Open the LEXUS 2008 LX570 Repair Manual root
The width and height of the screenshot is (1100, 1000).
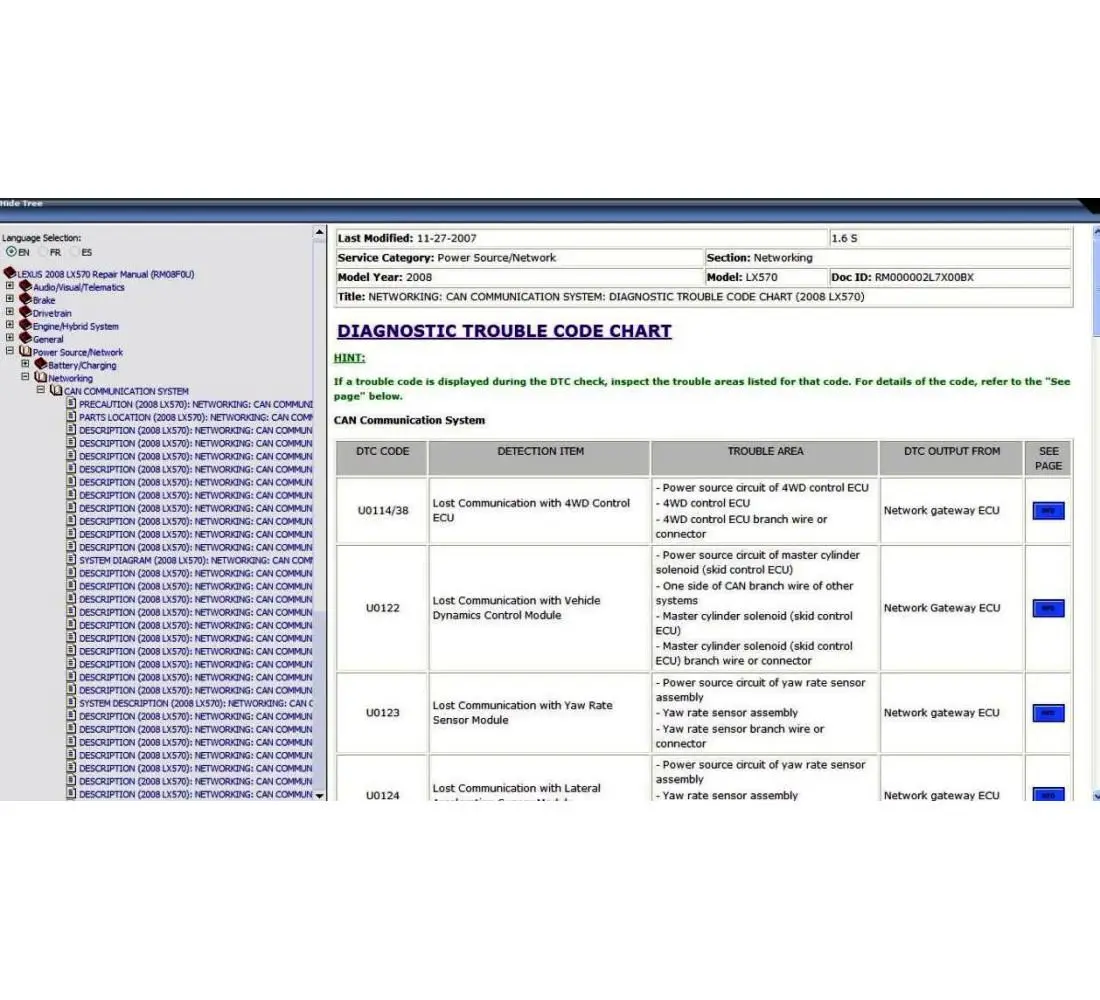(x=105, y=274)
